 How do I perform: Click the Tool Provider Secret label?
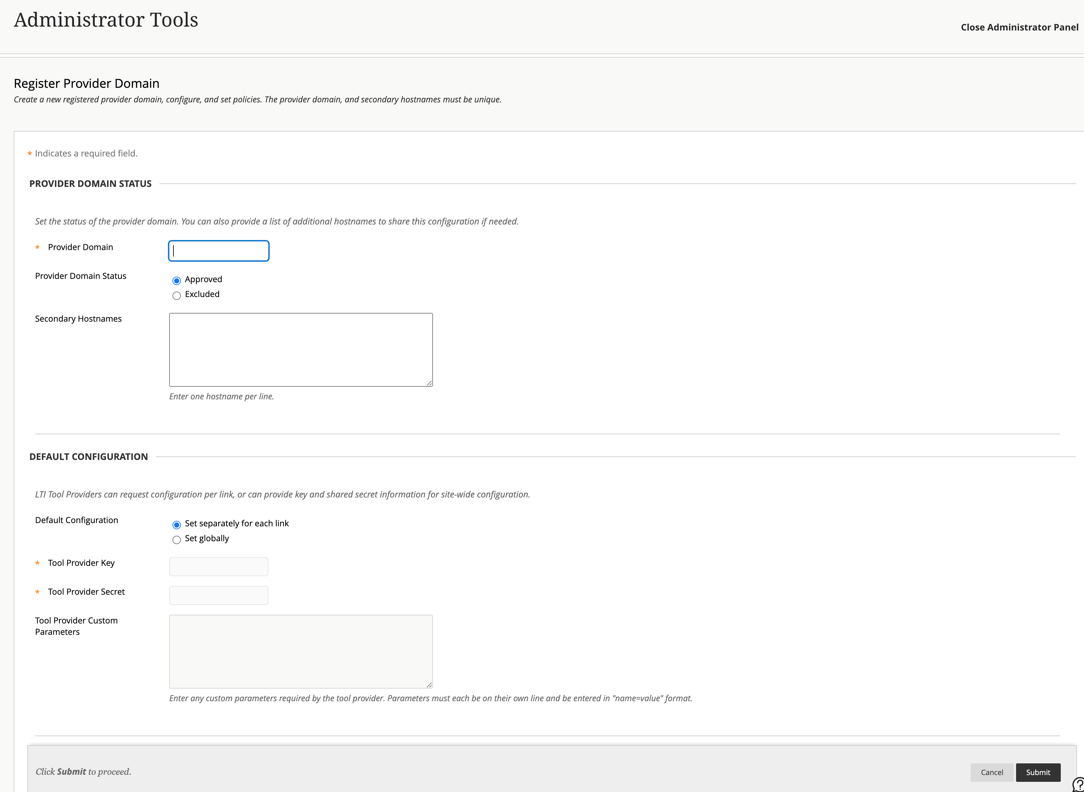click(x=86, y=592)
